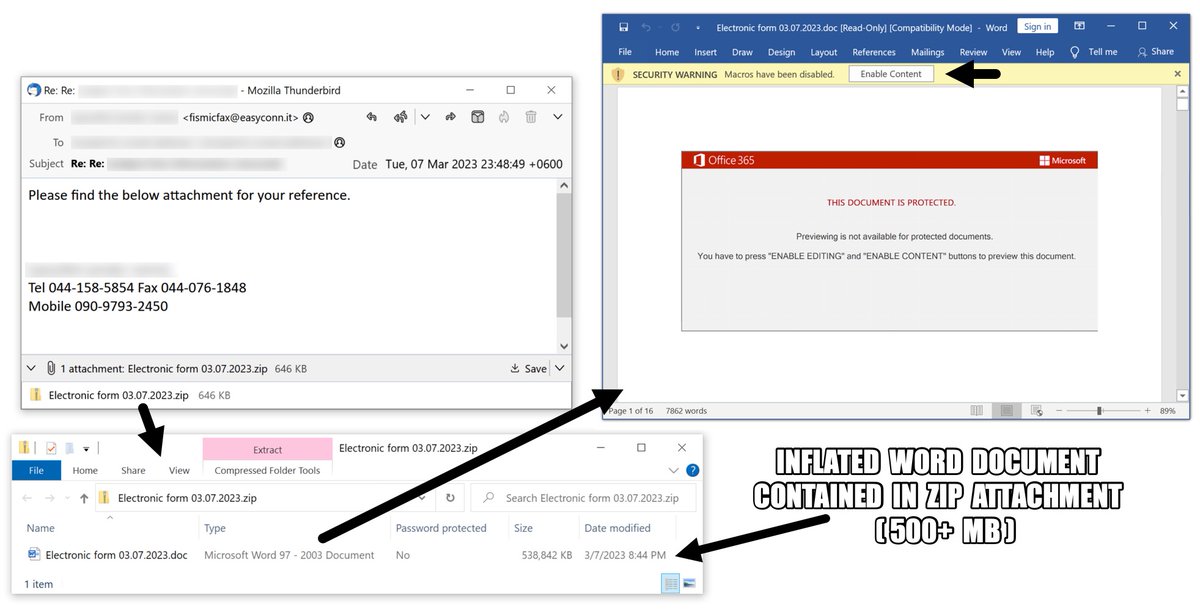Click the sender address fismicfax@easyconn.it
This screenshot has width=1200, height=612.
tap(240, 118)
